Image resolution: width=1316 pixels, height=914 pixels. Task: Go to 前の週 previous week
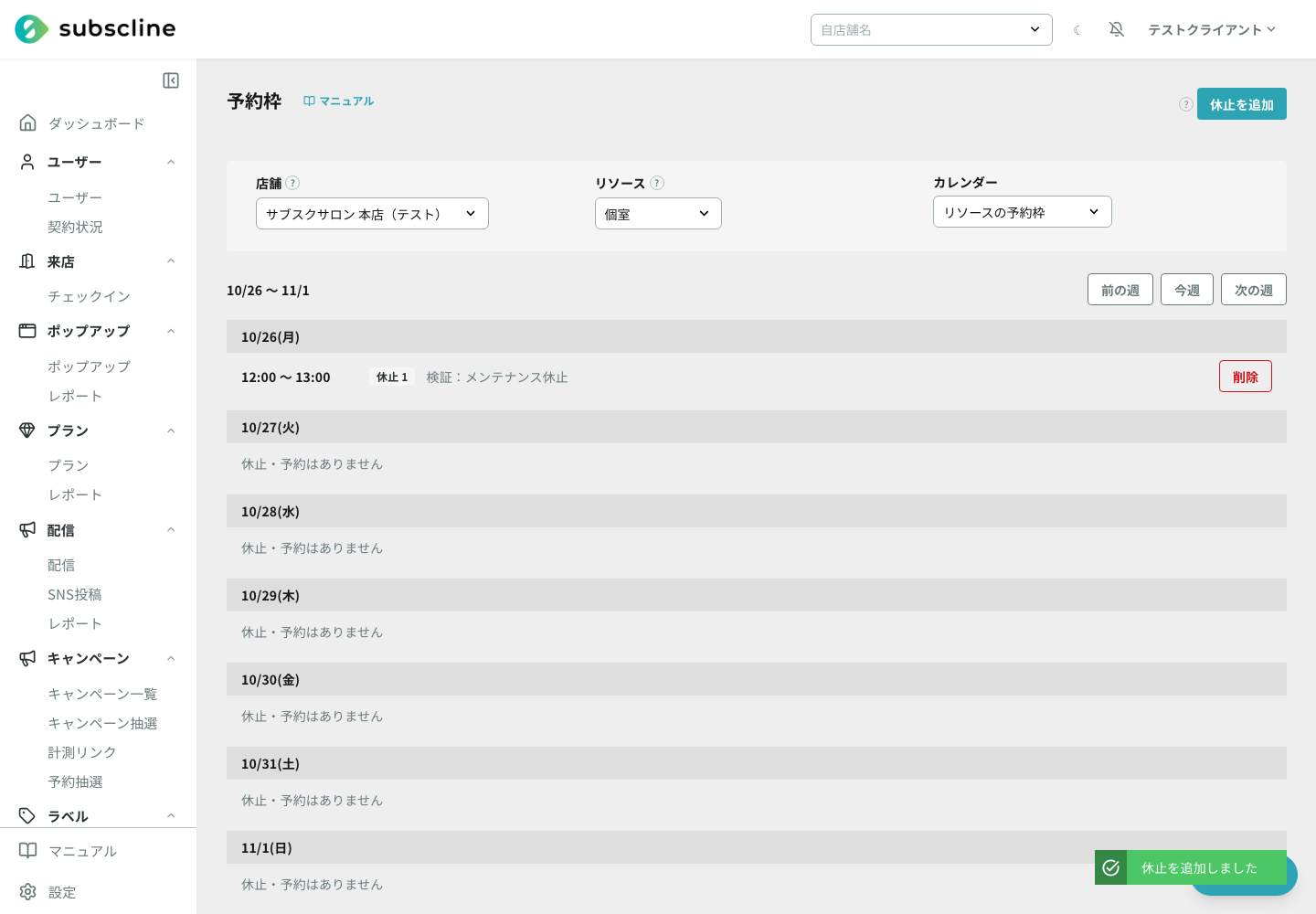tap(1120, 290)
